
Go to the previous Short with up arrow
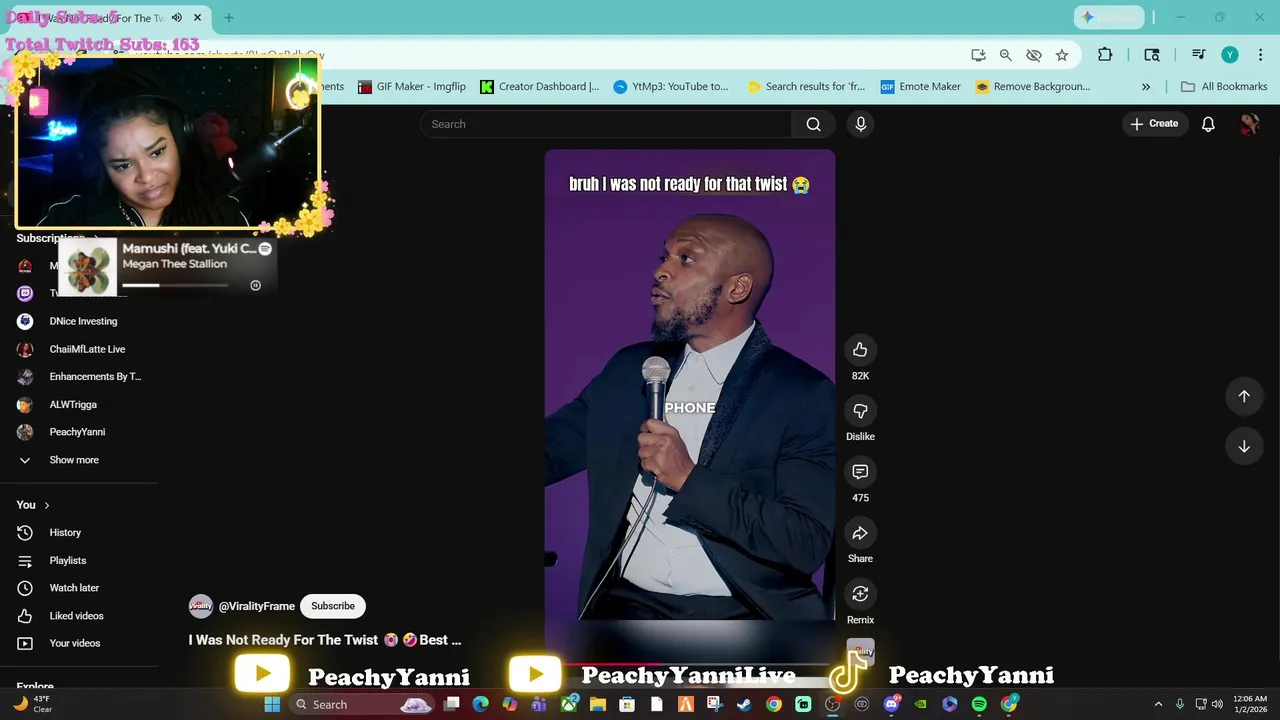(1244, 396)
